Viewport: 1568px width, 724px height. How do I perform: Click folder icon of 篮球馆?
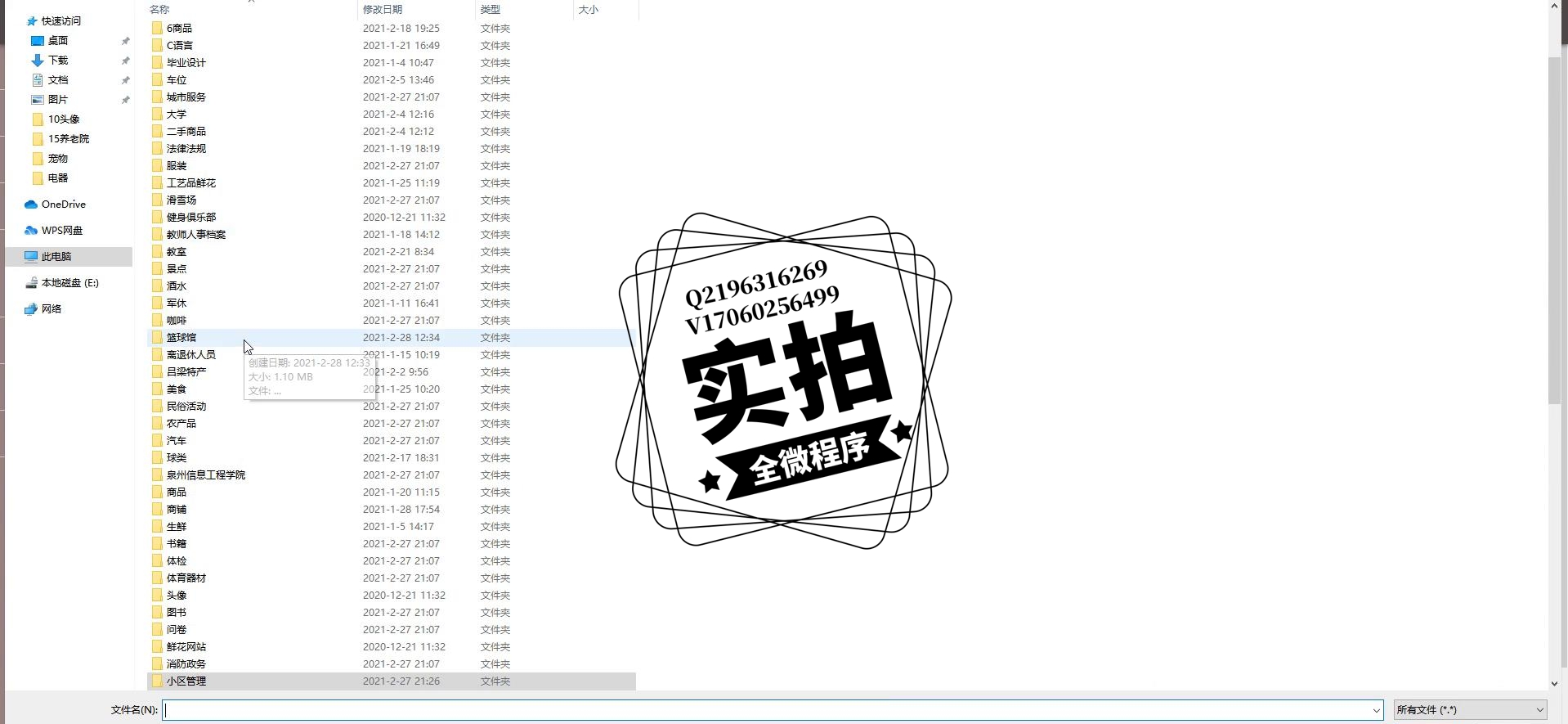[157, 337]
